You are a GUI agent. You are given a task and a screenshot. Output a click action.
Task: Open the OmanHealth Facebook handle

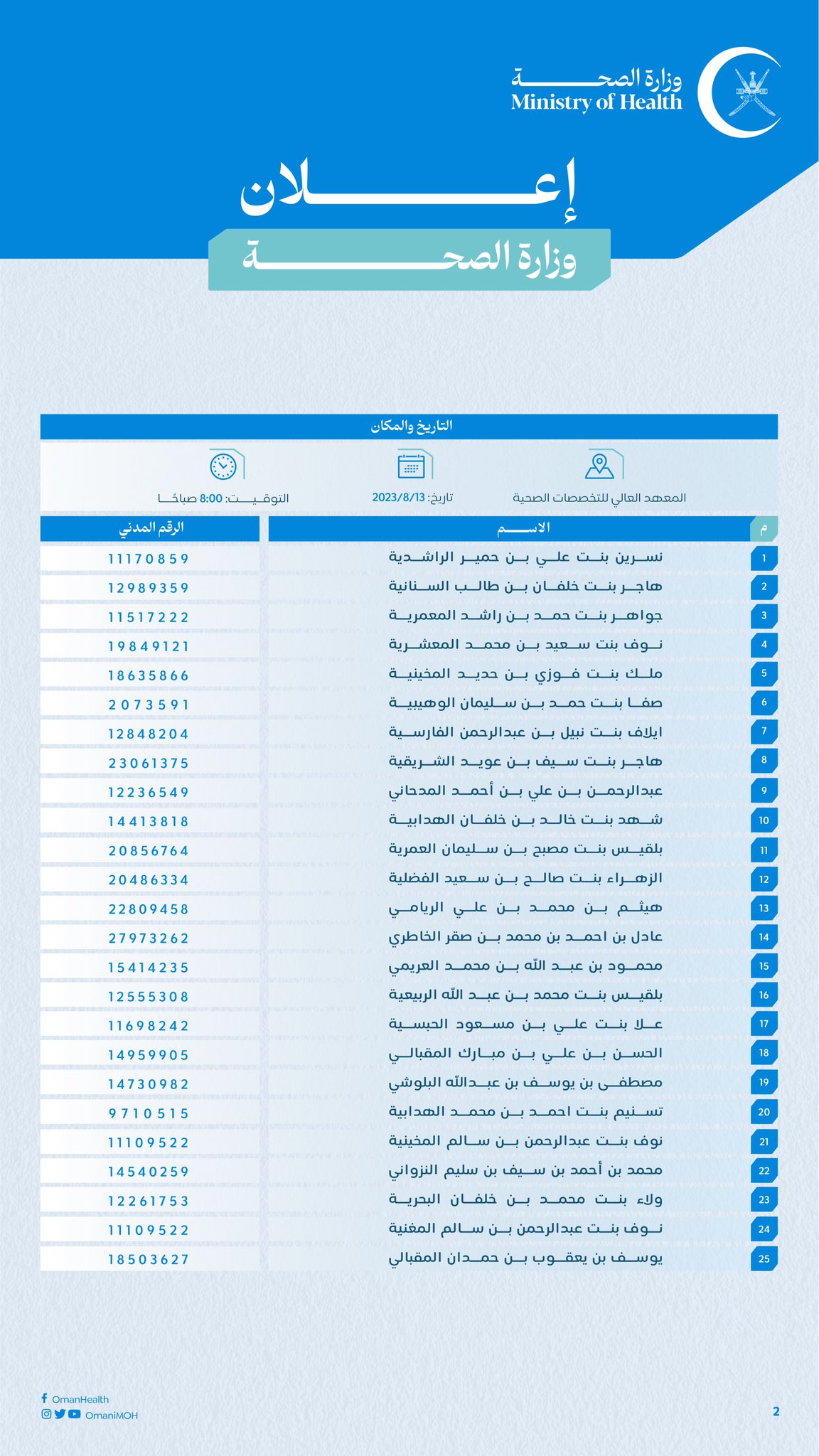pos(80,1399)
